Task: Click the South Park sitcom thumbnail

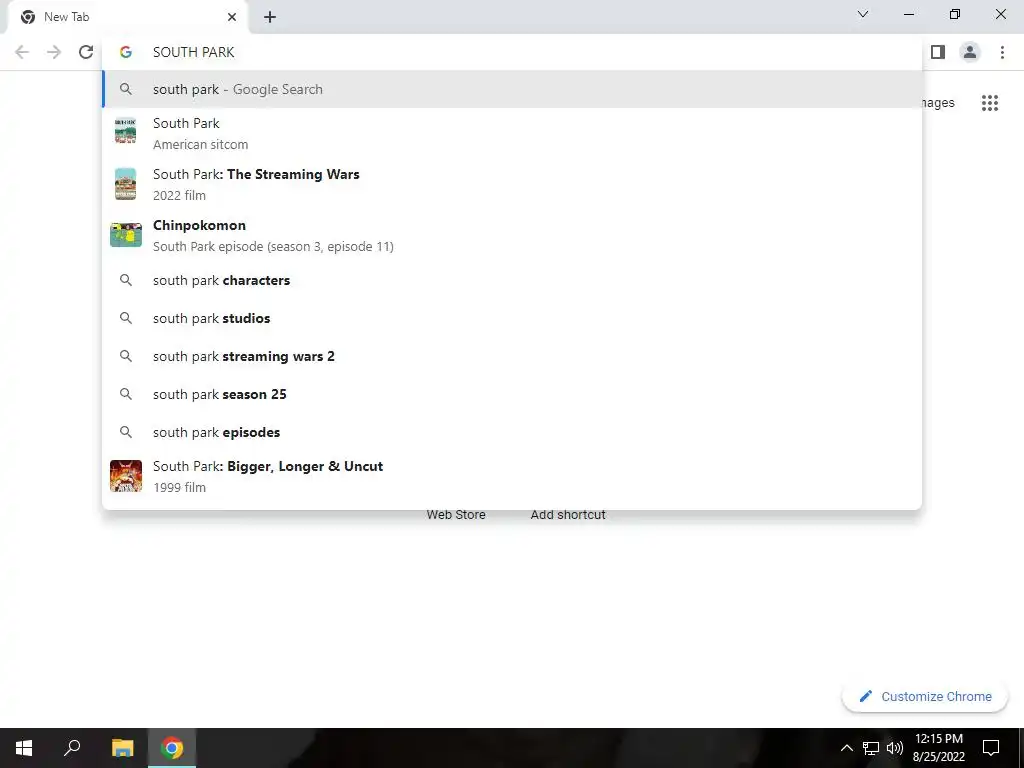Action: 125,131
